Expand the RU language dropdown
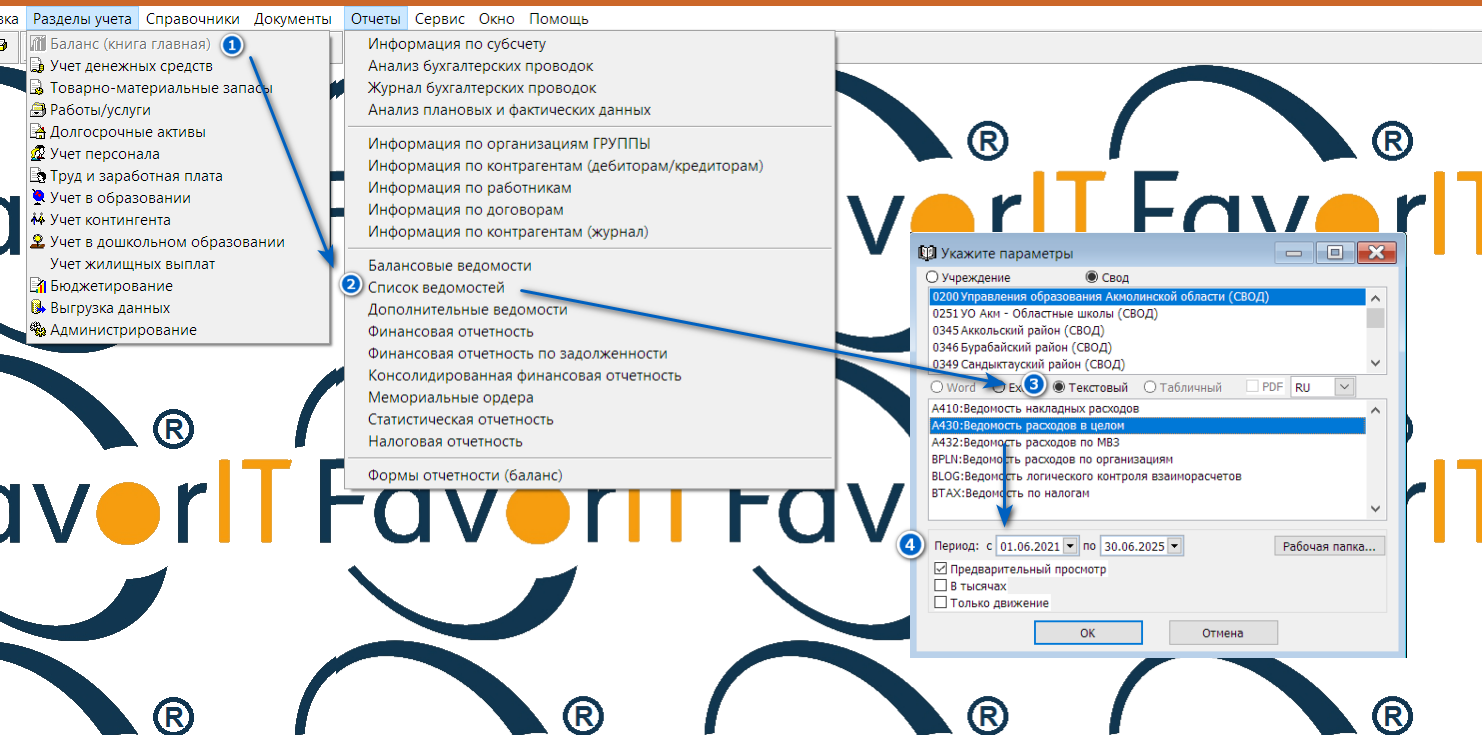The image size is (1482, 735). pyautogui.click(x=1344, y=387)
